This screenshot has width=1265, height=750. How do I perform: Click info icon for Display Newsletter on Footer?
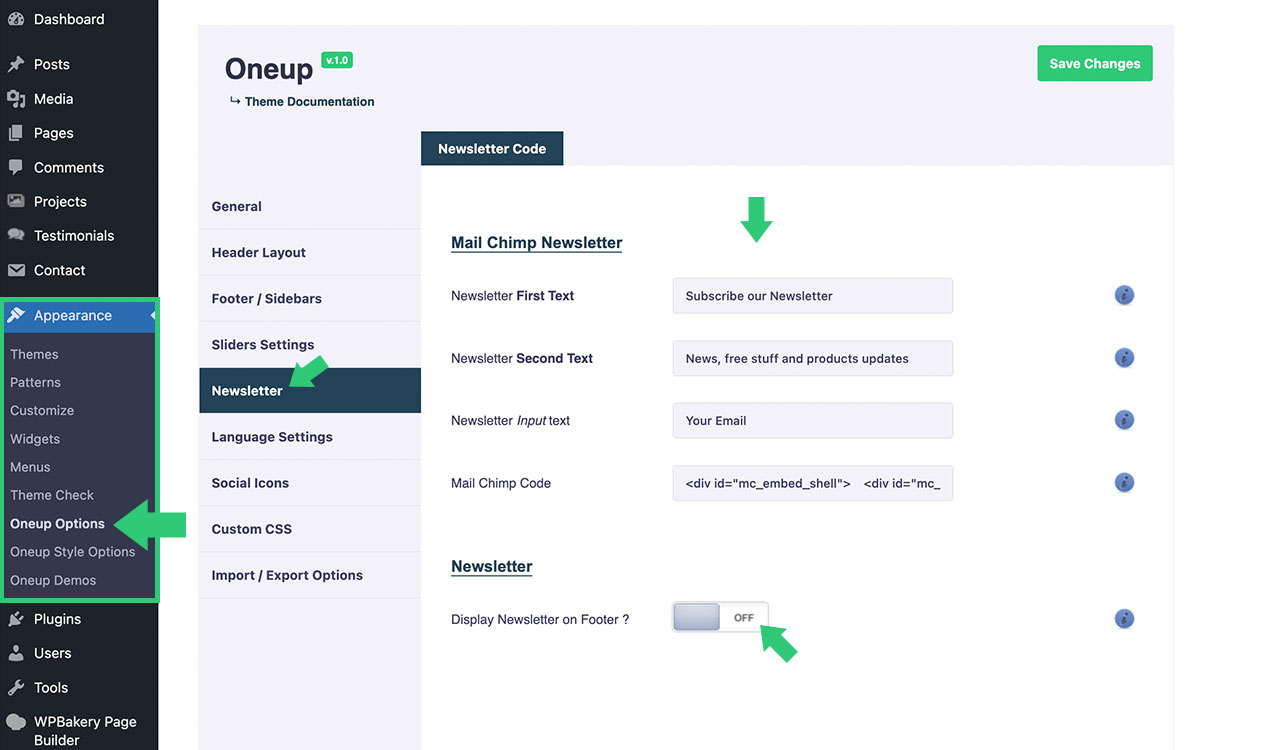(x=1124, y=619)
